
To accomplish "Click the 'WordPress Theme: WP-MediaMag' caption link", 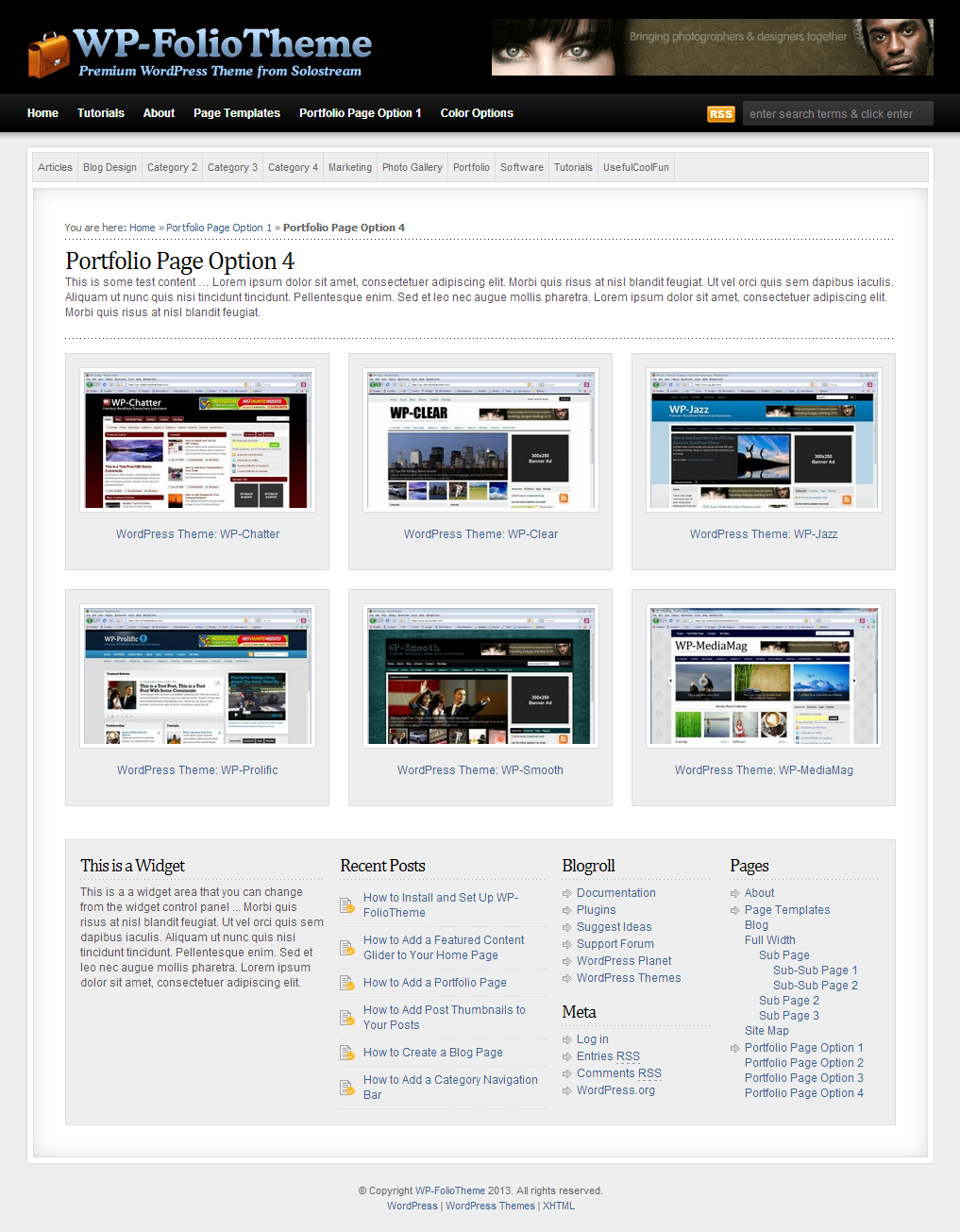I will (x=764, y=770).
